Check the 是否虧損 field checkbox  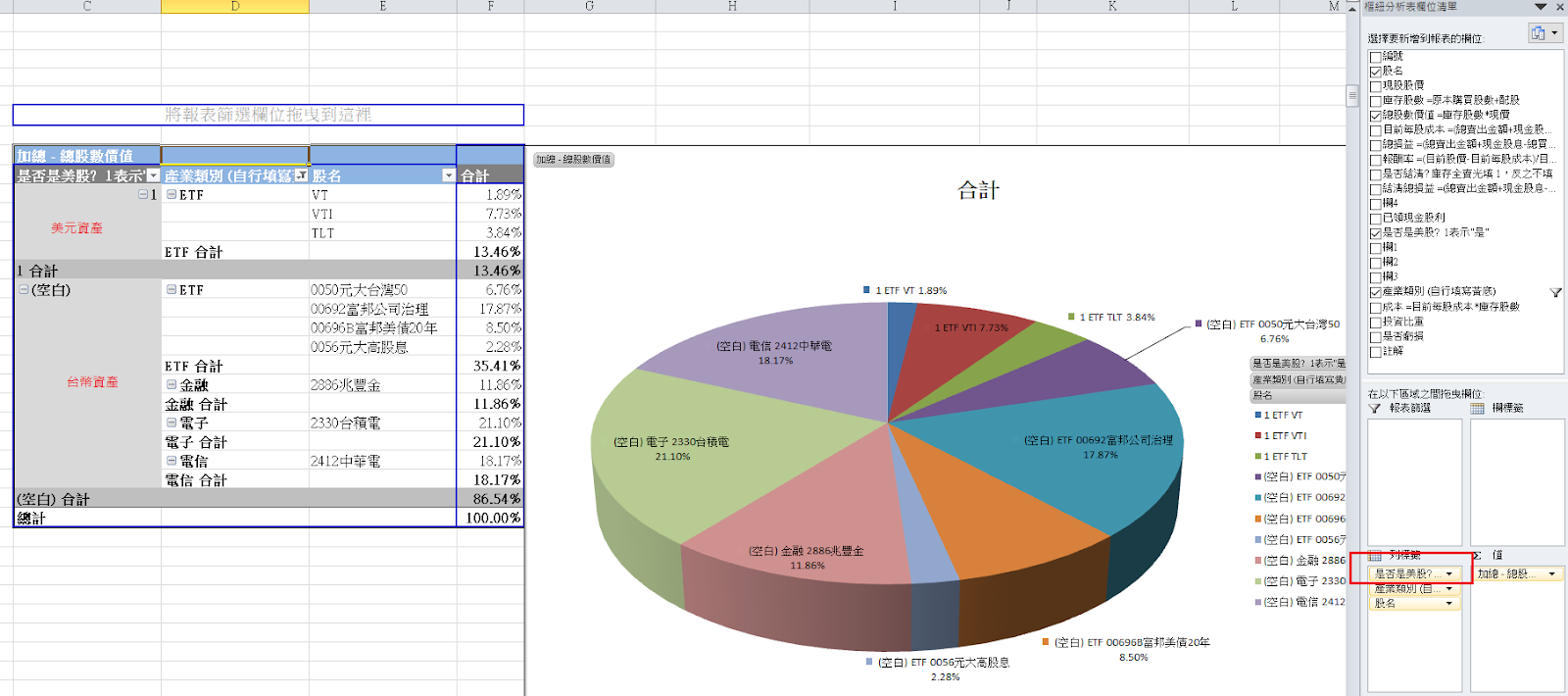pos(1375,337)
